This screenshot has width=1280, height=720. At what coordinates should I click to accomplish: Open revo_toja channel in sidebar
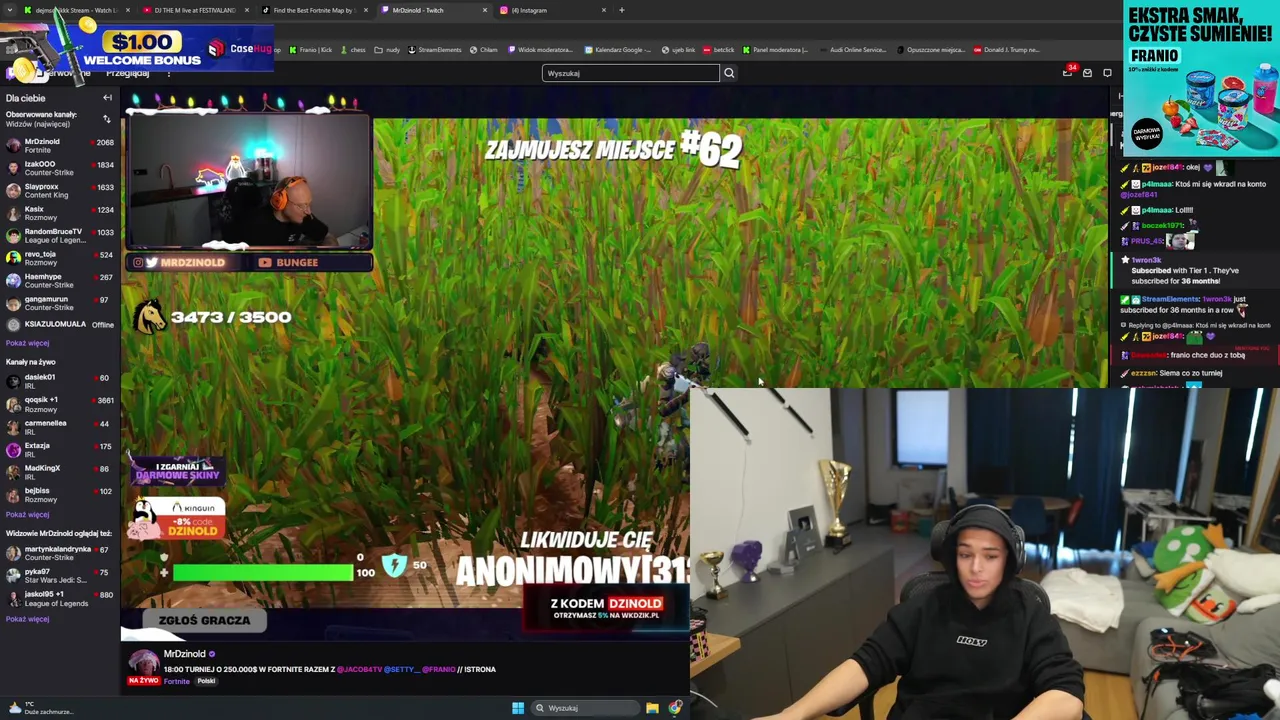(x=59, y=258)
